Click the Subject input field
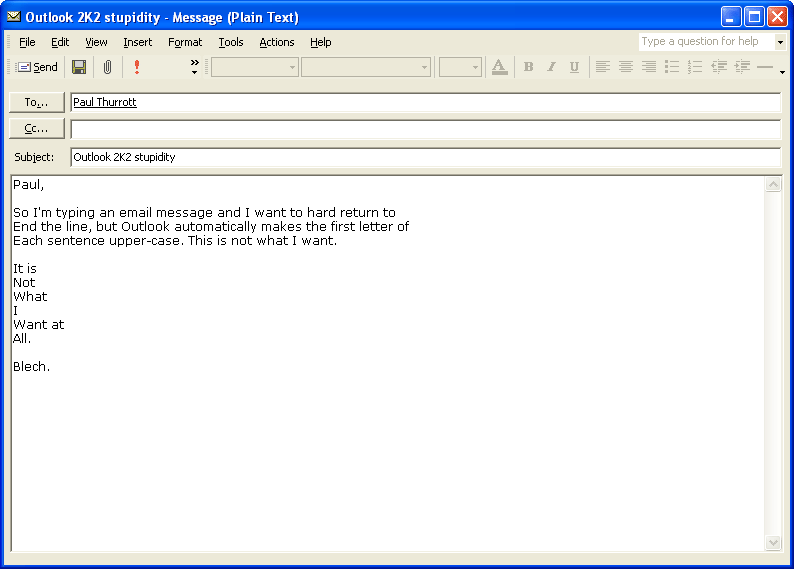The height and width of the screenshot is (569, 794). pos(425,157)
